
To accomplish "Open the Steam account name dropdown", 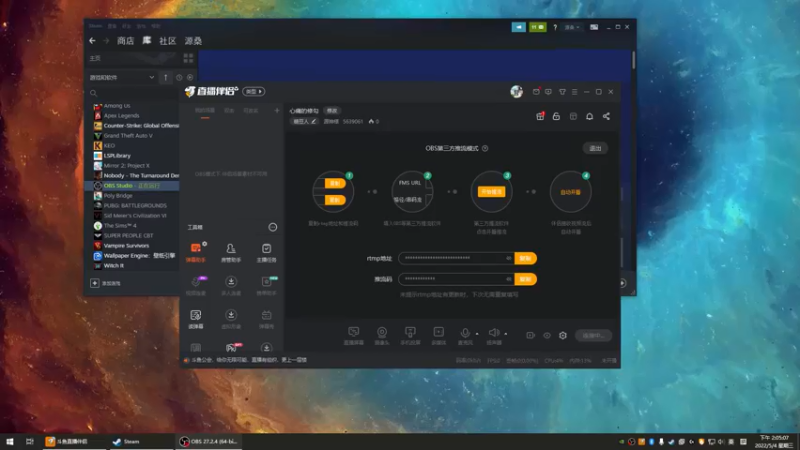I will pyautogui.click(x=571, y=27).
